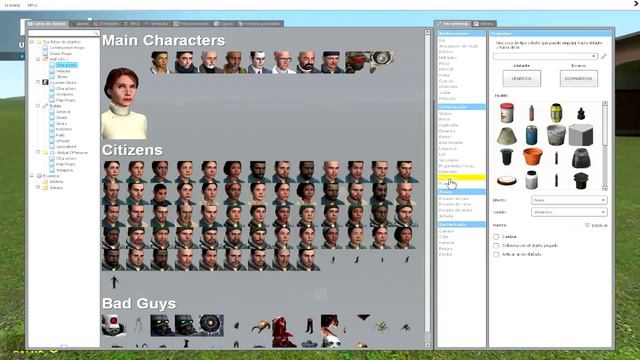Spawn the red zombie figure in Bad Guys
Image resolution: width=640 pixels, height=360 pixels.
[283, 331]
